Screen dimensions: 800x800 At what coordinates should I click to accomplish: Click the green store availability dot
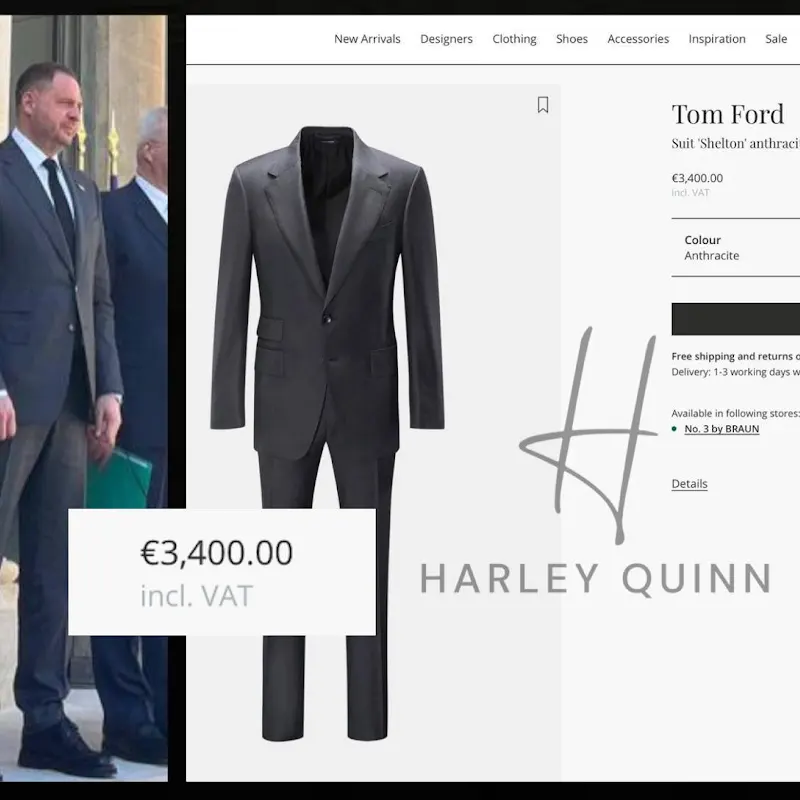pos(674,429)
